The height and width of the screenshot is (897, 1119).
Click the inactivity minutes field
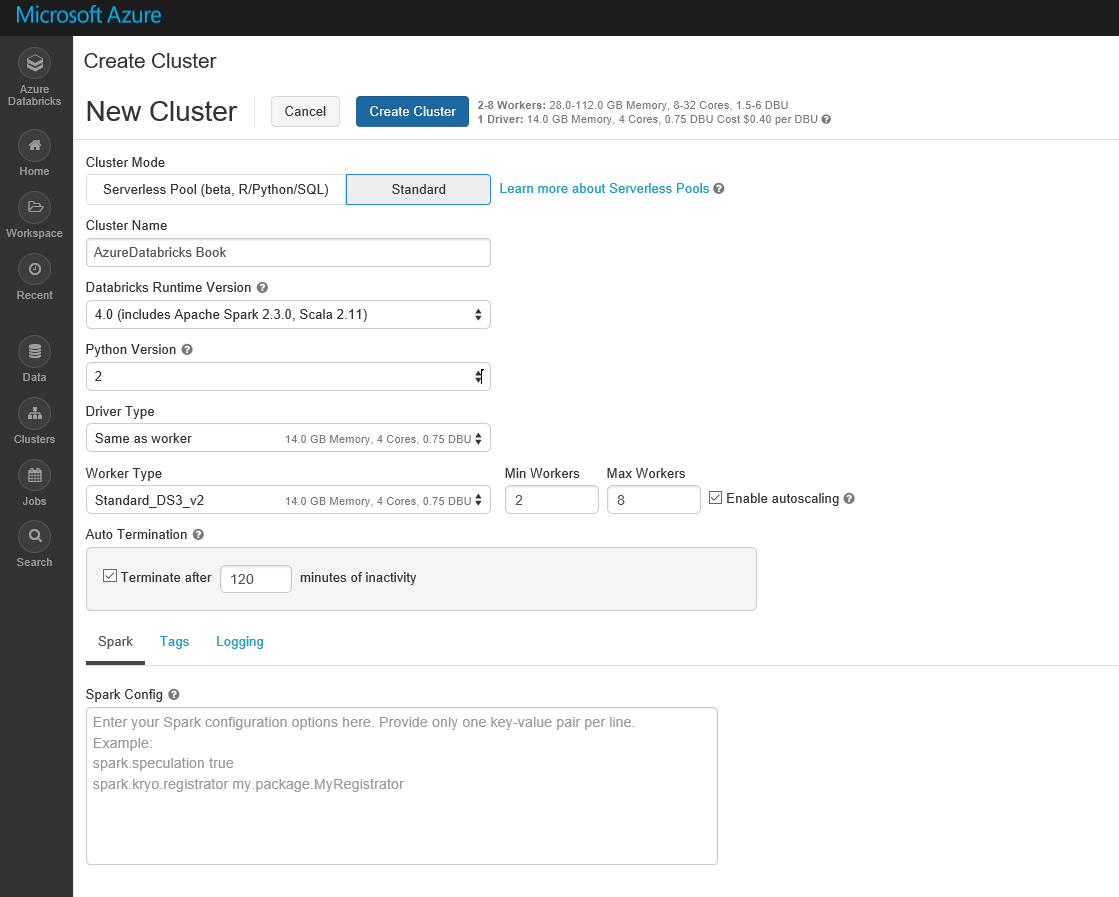point(256,579)
